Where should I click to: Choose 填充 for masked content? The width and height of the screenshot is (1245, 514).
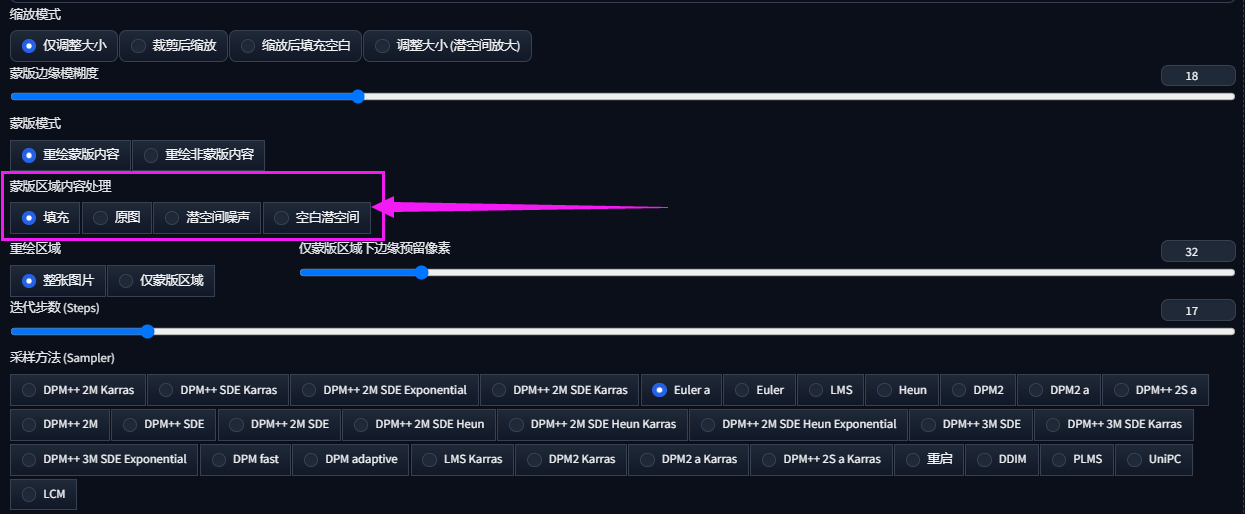click(x=45, y=218)
